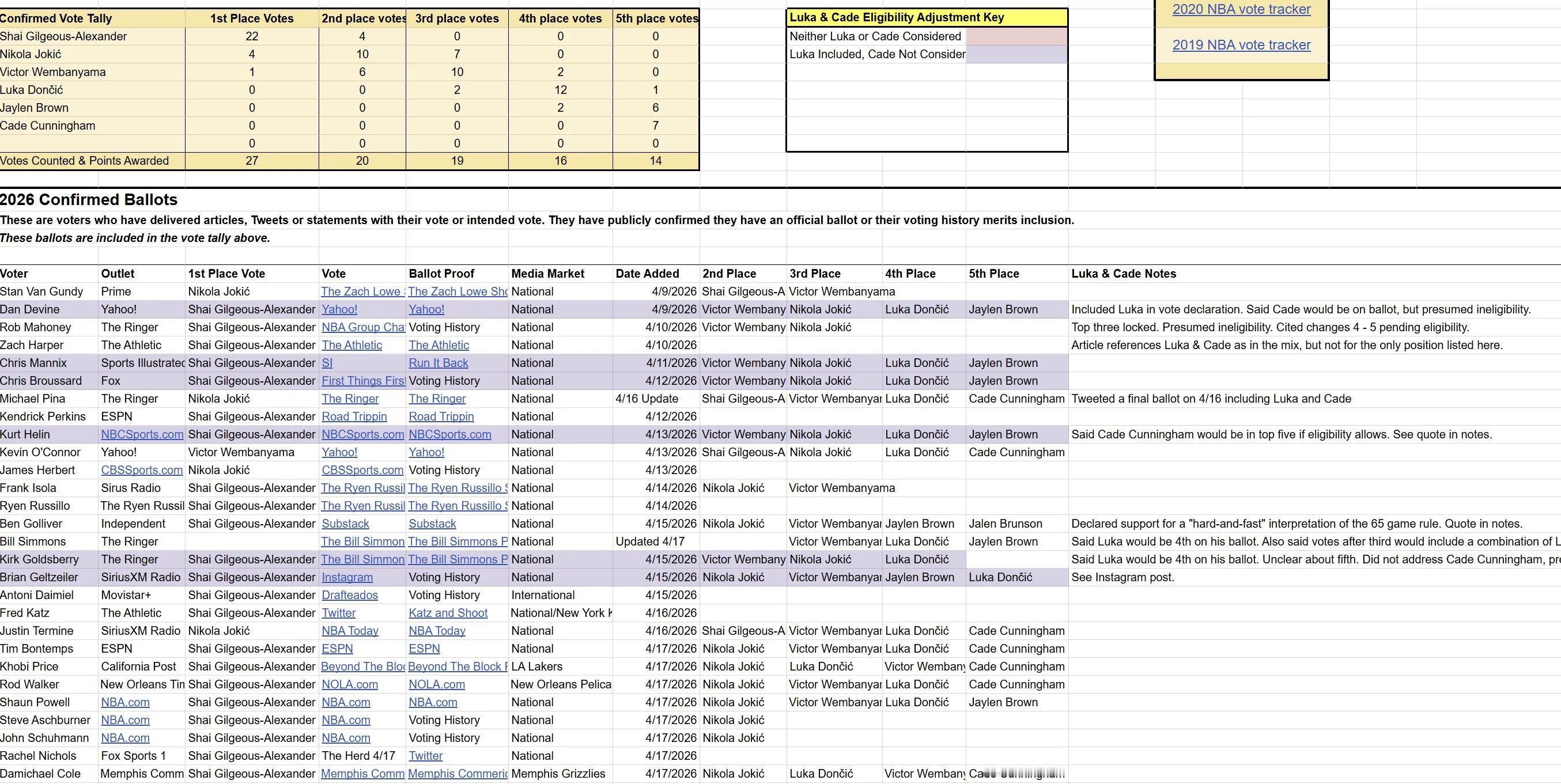Open Fred Katz's Katz and Shoot proof link
Viewport: 1561px width, 784px height.
[x=448, y=613]
